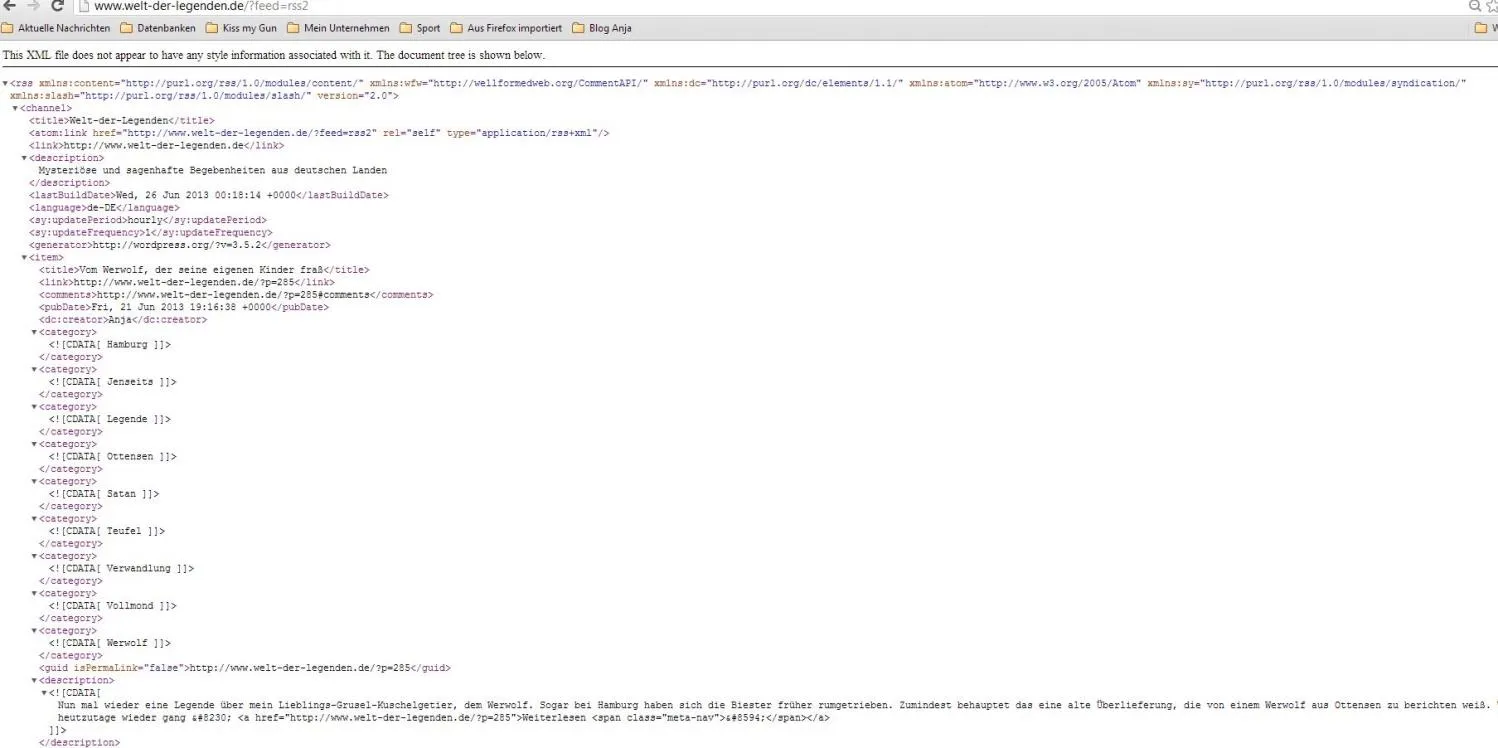Click the generator value http://wordpress.org/?v=3.5.2
1498x748 pixels.
click(176, 245)
